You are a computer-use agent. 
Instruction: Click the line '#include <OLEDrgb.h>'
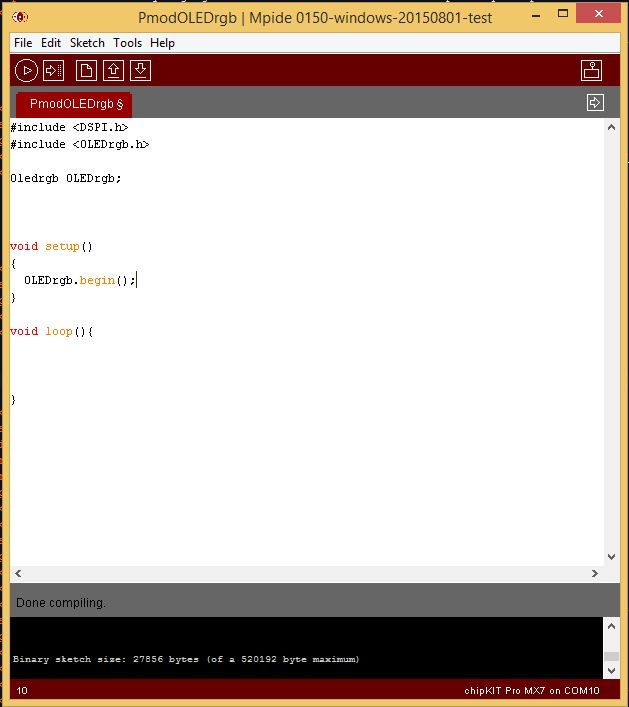point(80,144)
